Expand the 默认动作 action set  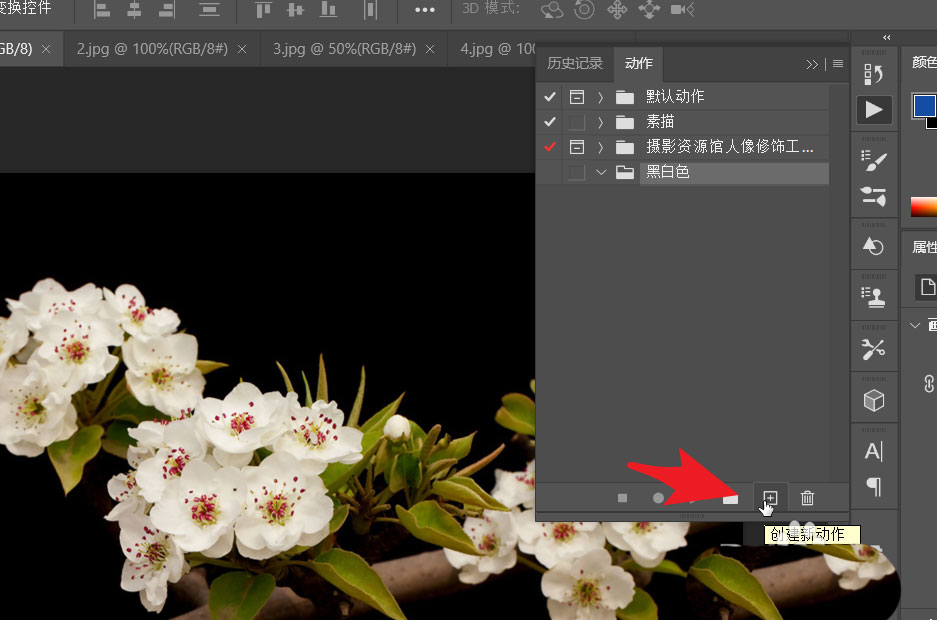[x=601, y=96]
